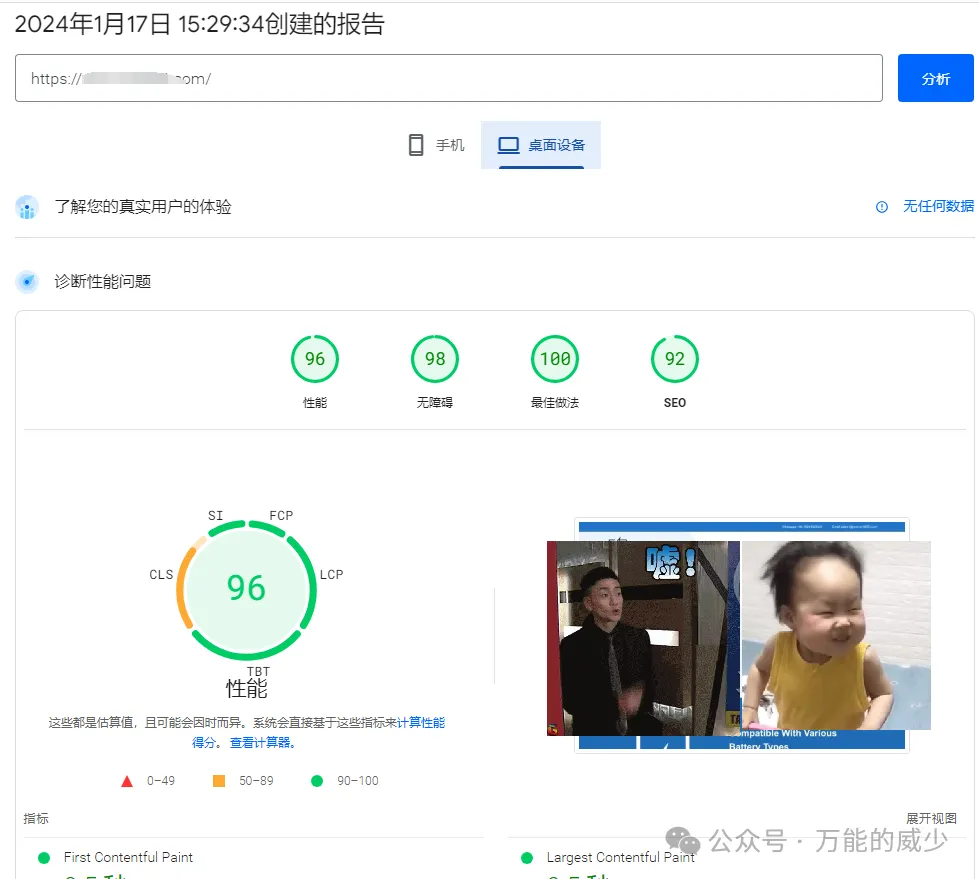Click the 性能 score gauge showing 96
This screenshot has height=879, width=979.
point(315,359)
